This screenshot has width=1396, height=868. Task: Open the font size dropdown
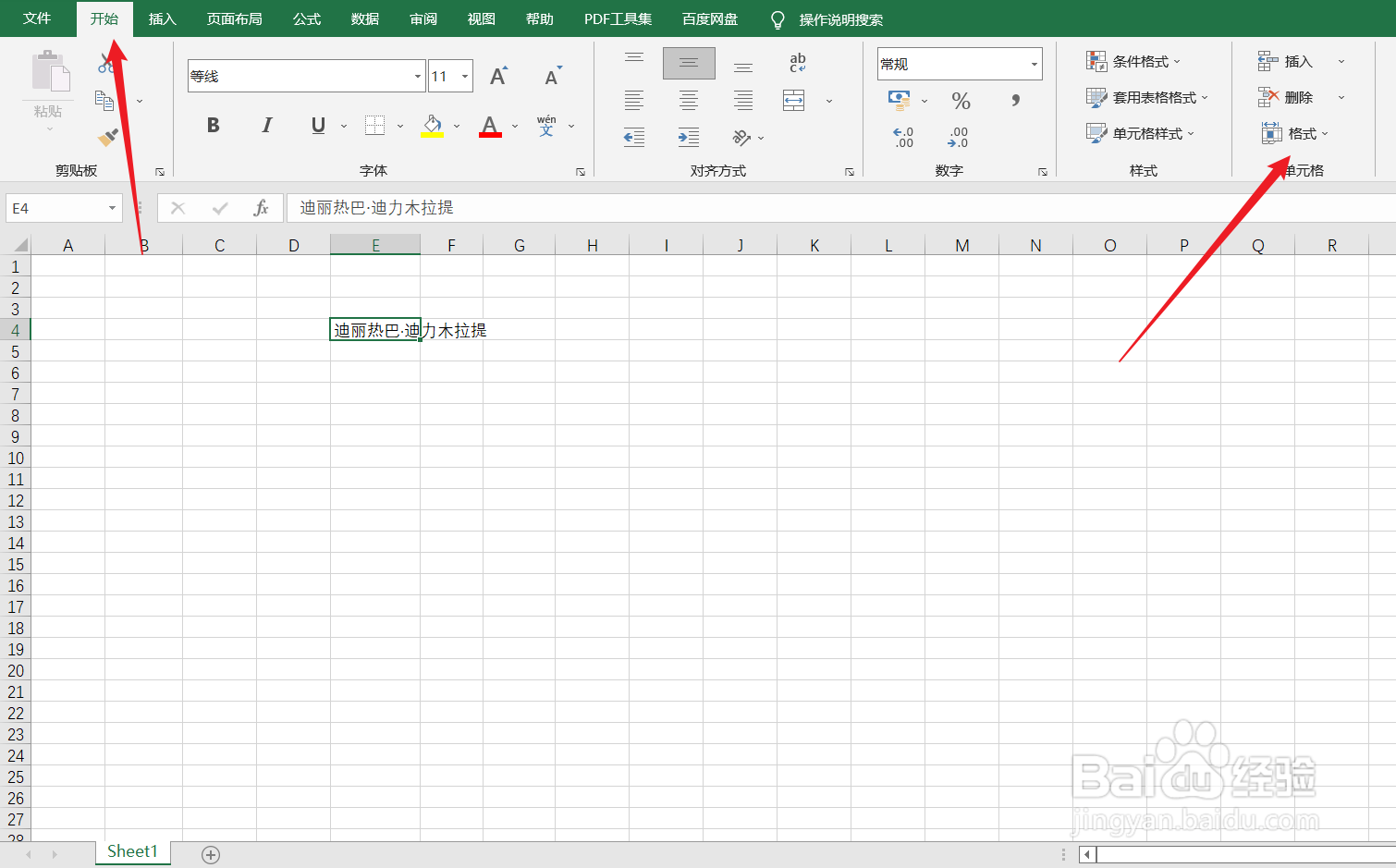[465, 76]
